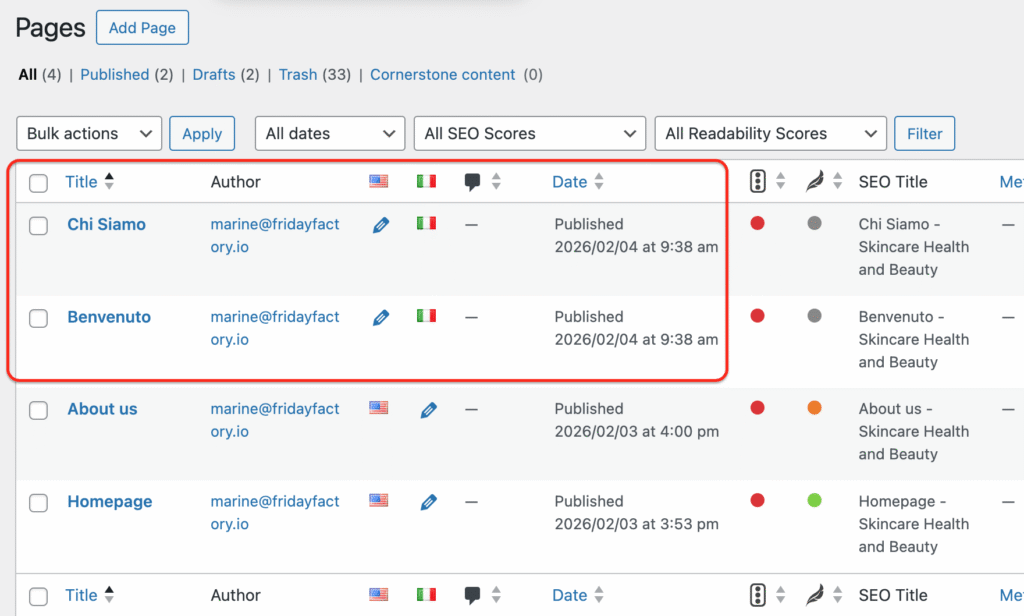Image resolution: width=1024 pixels, height=616 pixels.
Task: Open the All SEO Scores dropdown
Action: [529, 133]
